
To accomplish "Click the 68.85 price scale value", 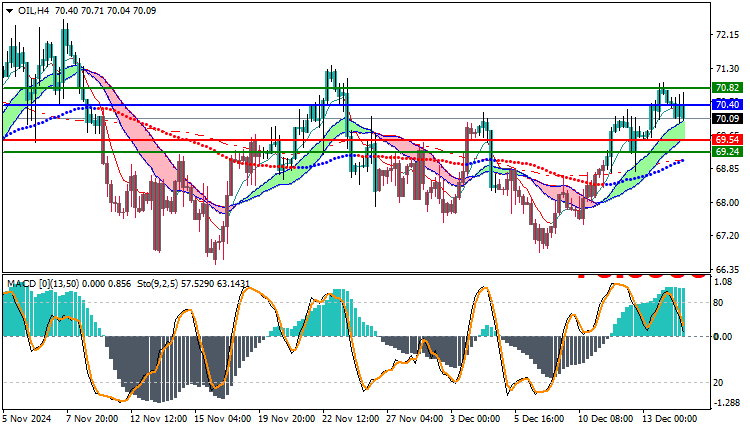I will pos(727,169).
